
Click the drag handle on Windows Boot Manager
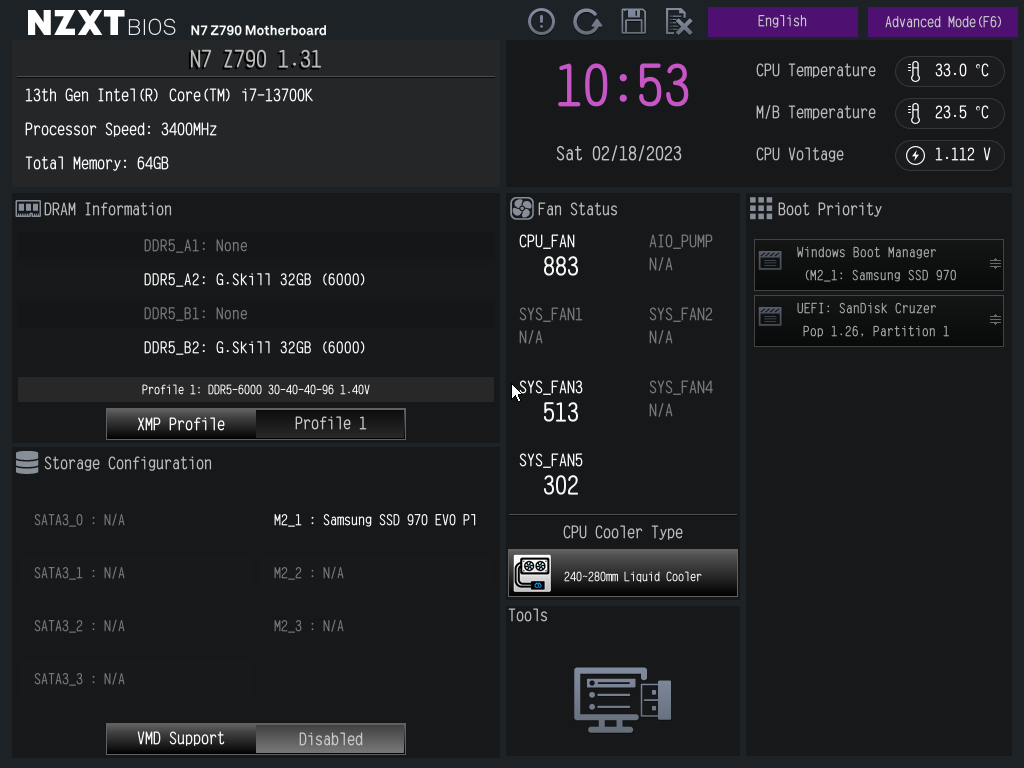(x=995, y=264)
